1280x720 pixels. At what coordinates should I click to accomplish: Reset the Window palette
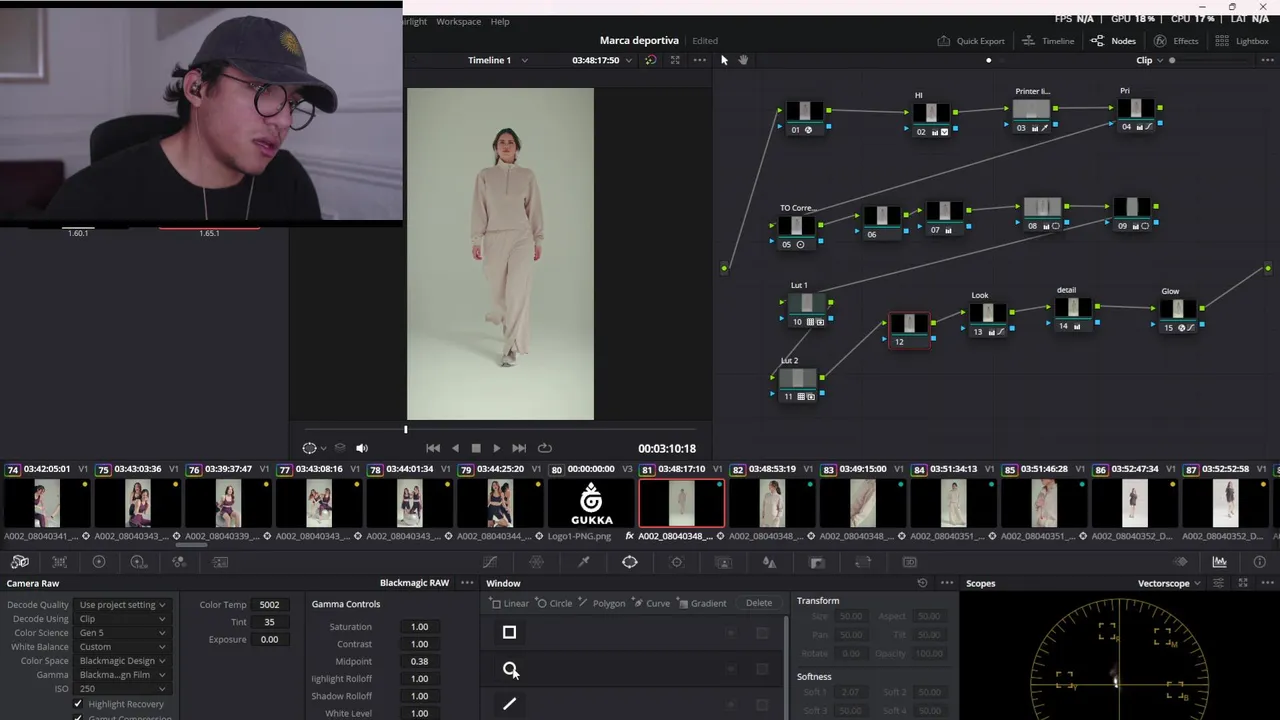click(922, 583)
